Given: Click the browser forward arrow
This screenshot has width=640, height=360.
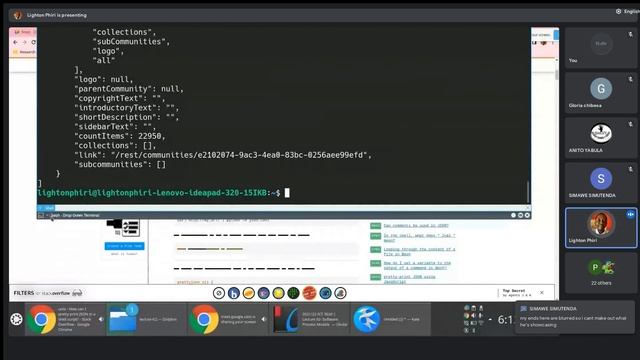Looking at the screenshot, I should pyautogui.click(x=24, y=42).
